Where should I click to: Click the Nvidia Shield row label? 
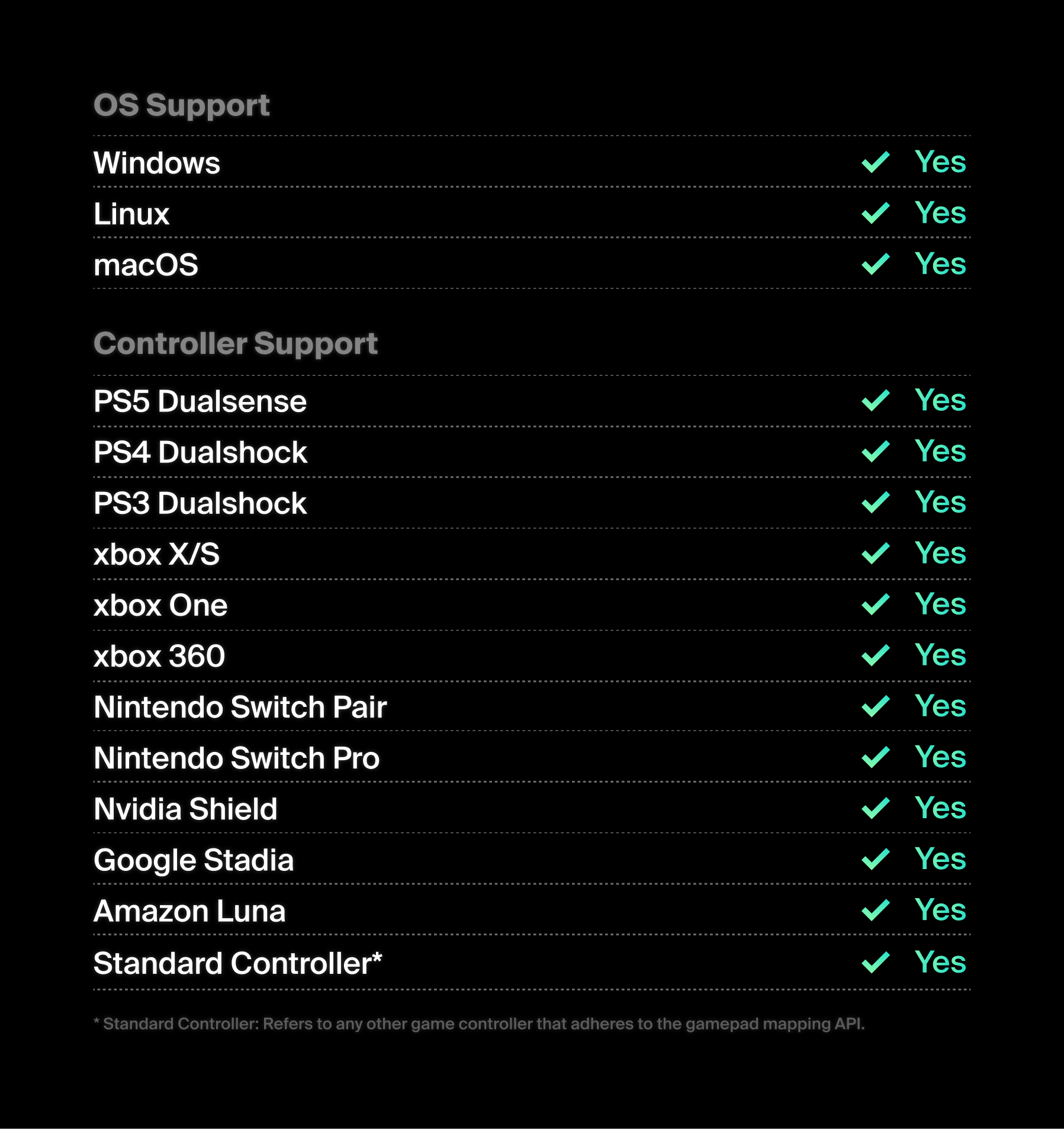tap(185, 809)
